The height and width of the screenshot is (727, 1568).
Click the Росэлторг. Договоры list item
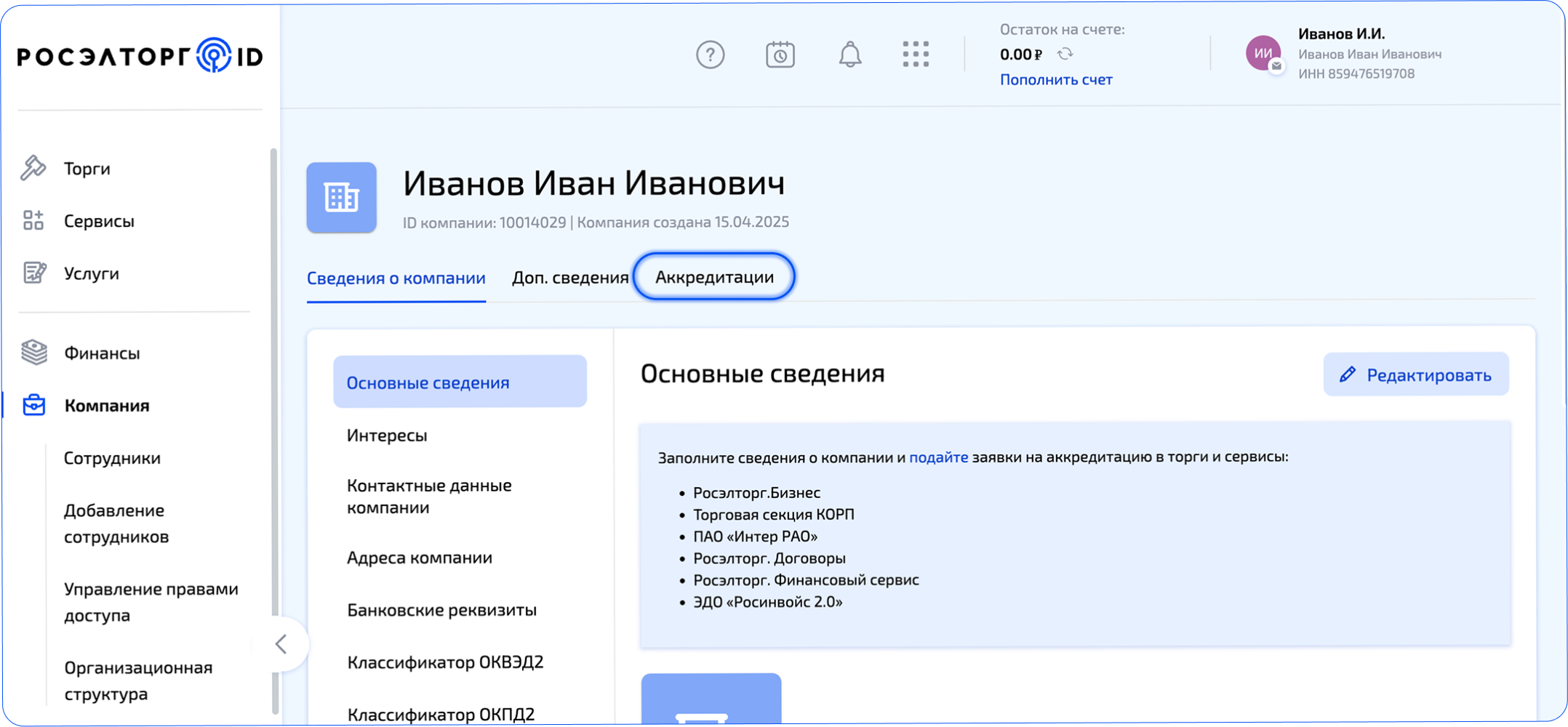(x=769, y=558)
